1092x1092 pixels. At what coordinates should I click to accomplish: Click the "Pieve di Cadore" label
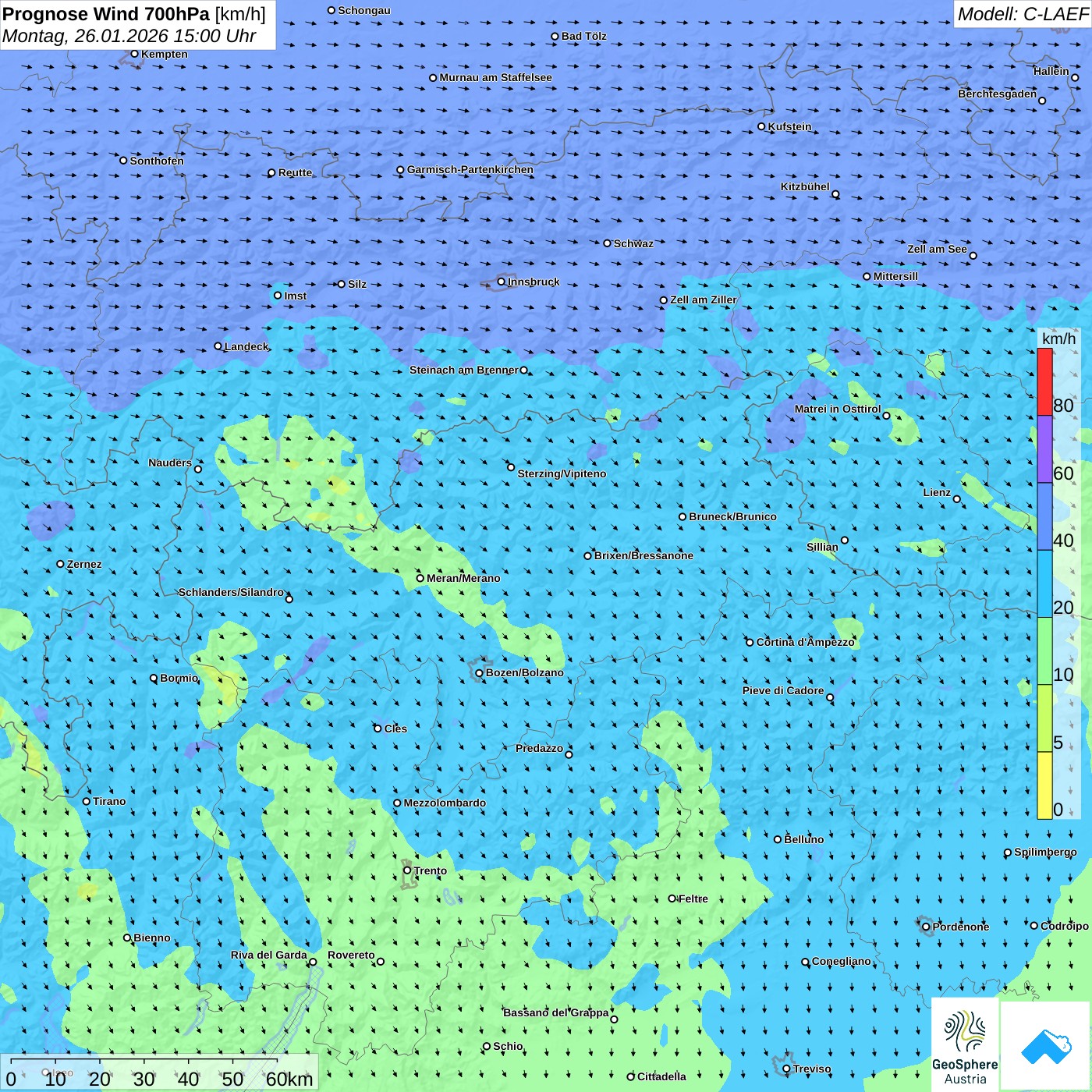[x=783, y=690]
